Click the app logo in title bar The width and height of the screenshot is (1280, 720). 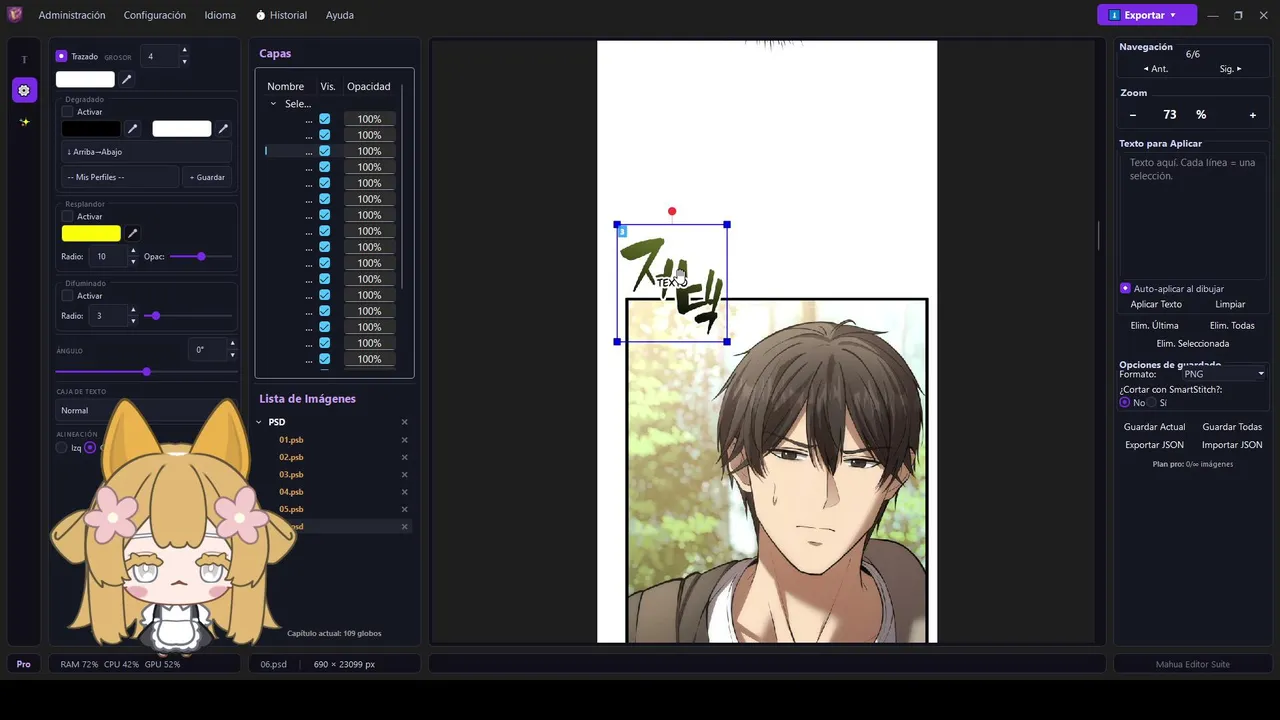click(x=15, y=15)
